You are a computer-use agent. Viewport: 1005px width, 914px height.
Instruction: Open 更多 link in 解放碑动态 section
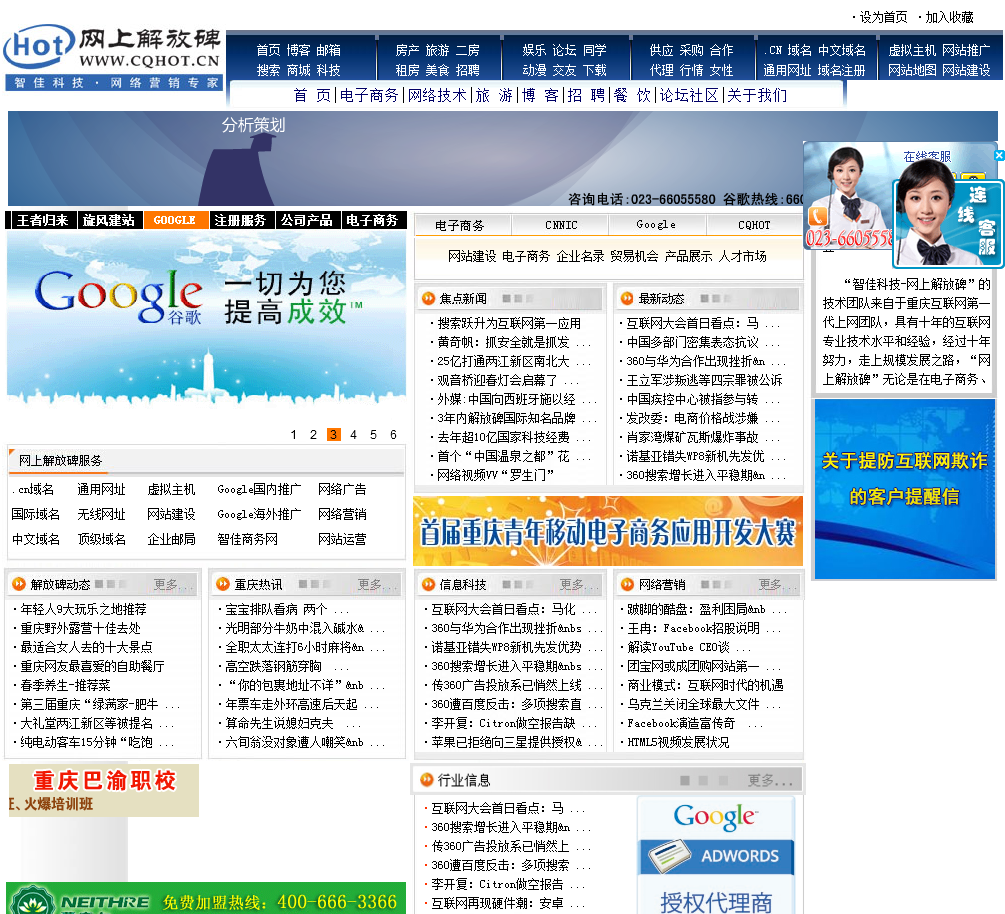pyautogui.click(x=172, y=585)
